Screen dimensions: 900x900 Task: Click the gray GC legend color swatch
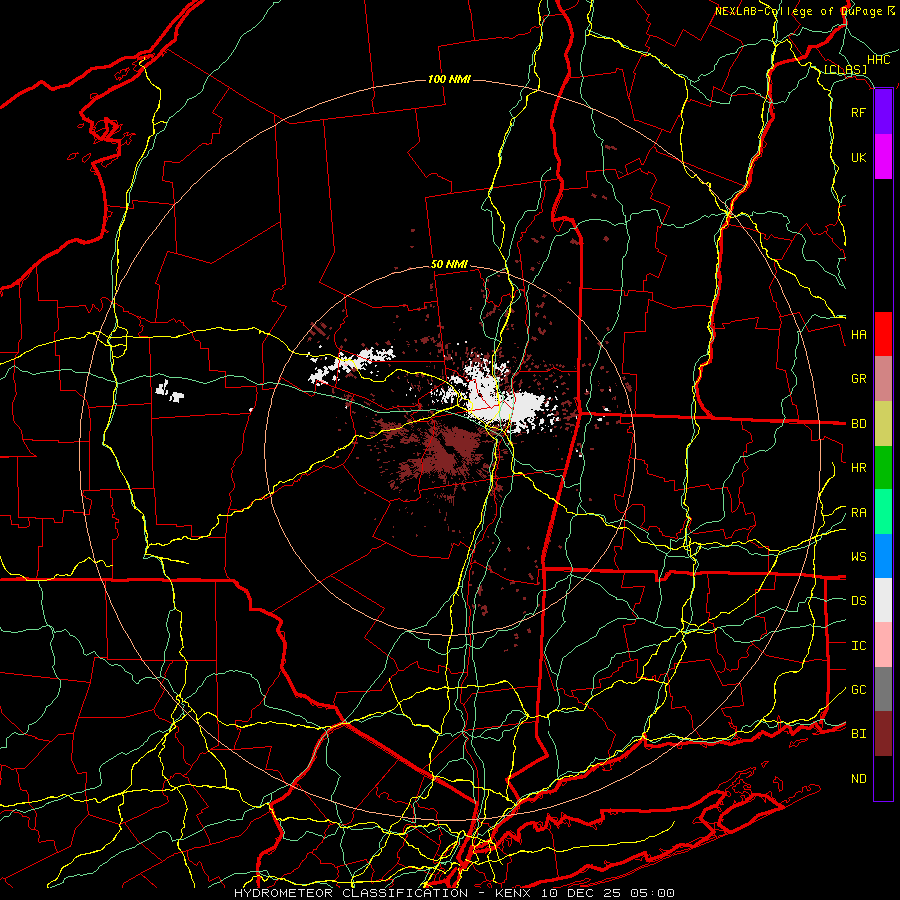[x=883, y=689]
